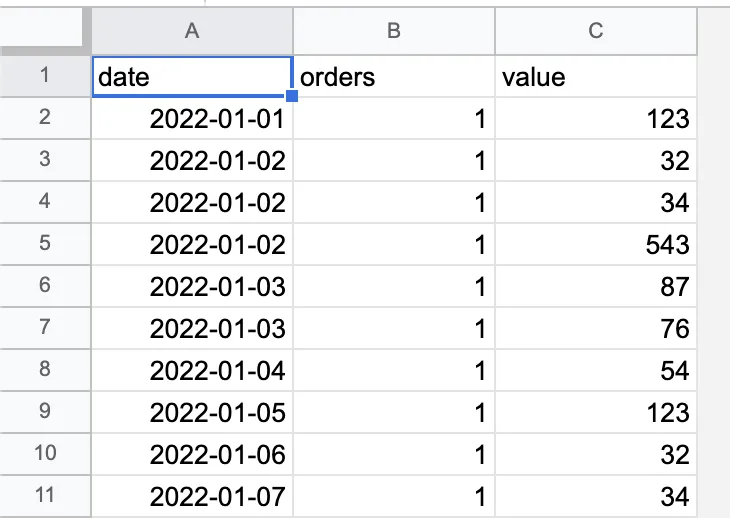Image resolution: width=730 pixels, height=518 pixels.
Task: Select row 2 header
Action: pos(45,119)
